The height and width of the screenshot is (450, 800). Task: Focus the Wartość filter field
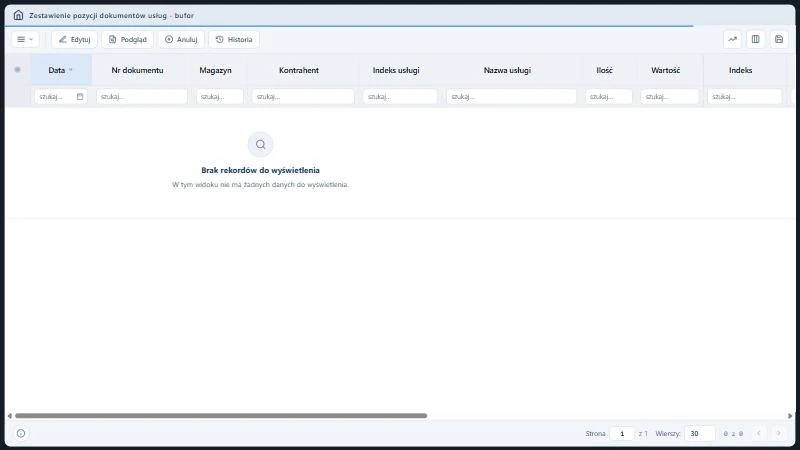pos(669,96)
